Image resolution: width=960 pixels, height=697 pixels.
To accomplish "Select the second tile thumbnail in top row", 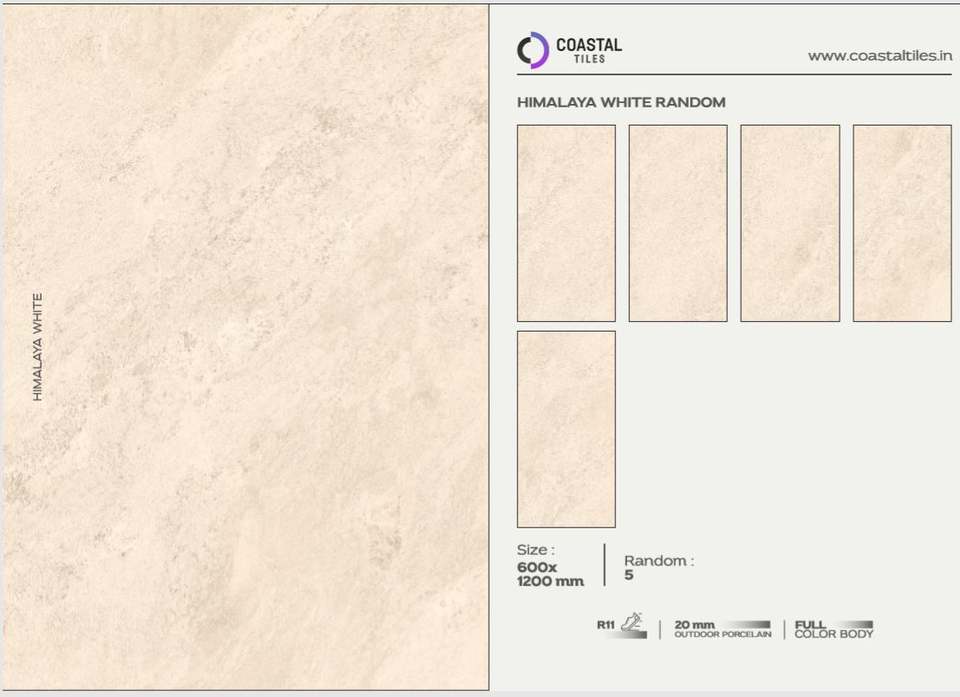I will point(678,223).
